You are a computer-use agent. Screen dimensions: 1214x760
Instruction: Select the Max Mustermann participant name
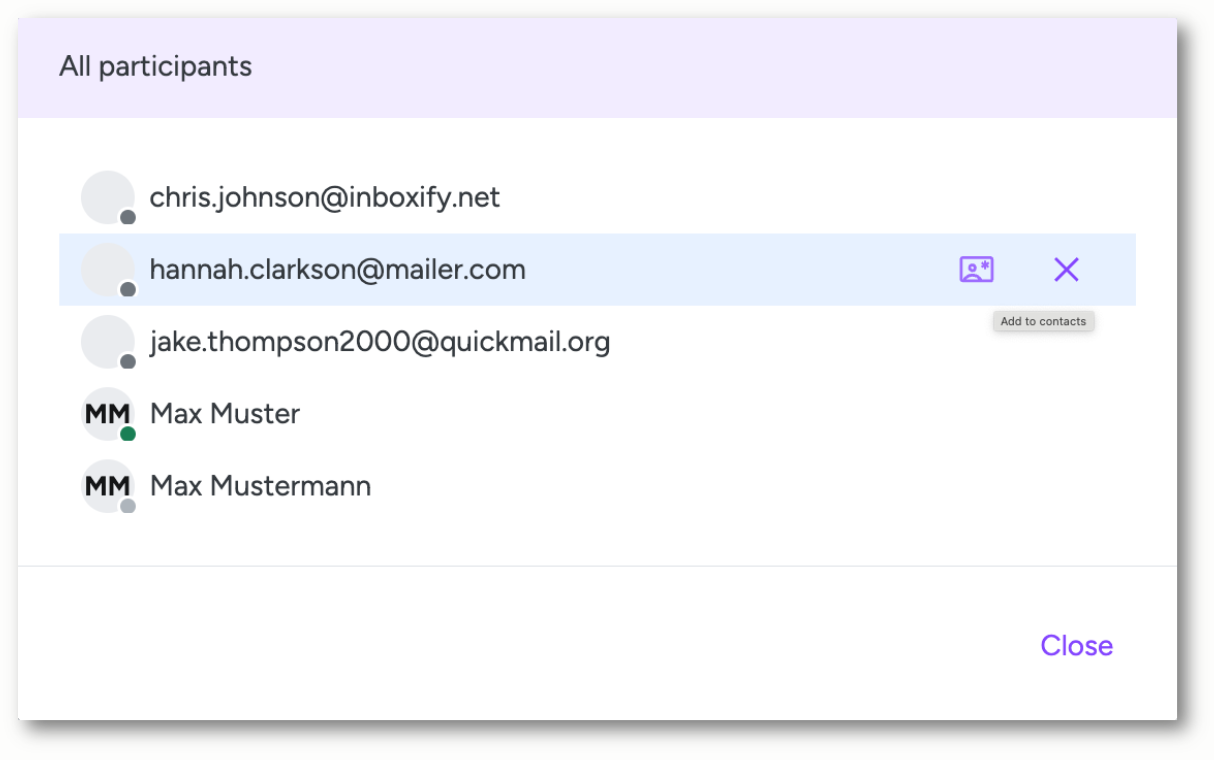(260, 486)
